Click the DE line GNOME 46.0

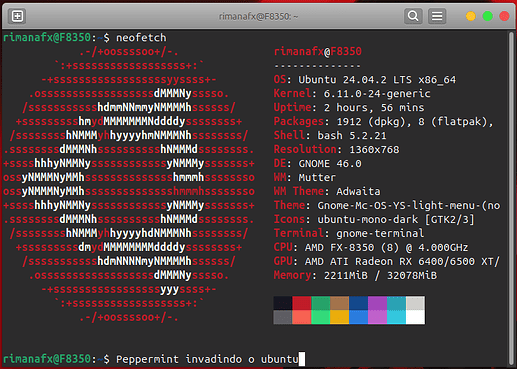click(317, 164)
